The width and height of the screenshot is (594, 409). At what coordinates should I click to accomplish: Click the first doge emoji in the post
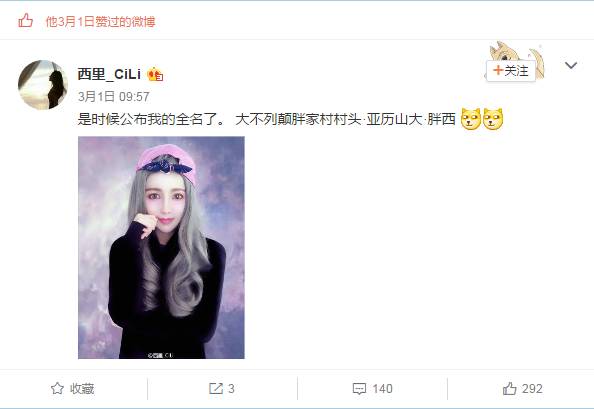[x=471, y=119]
